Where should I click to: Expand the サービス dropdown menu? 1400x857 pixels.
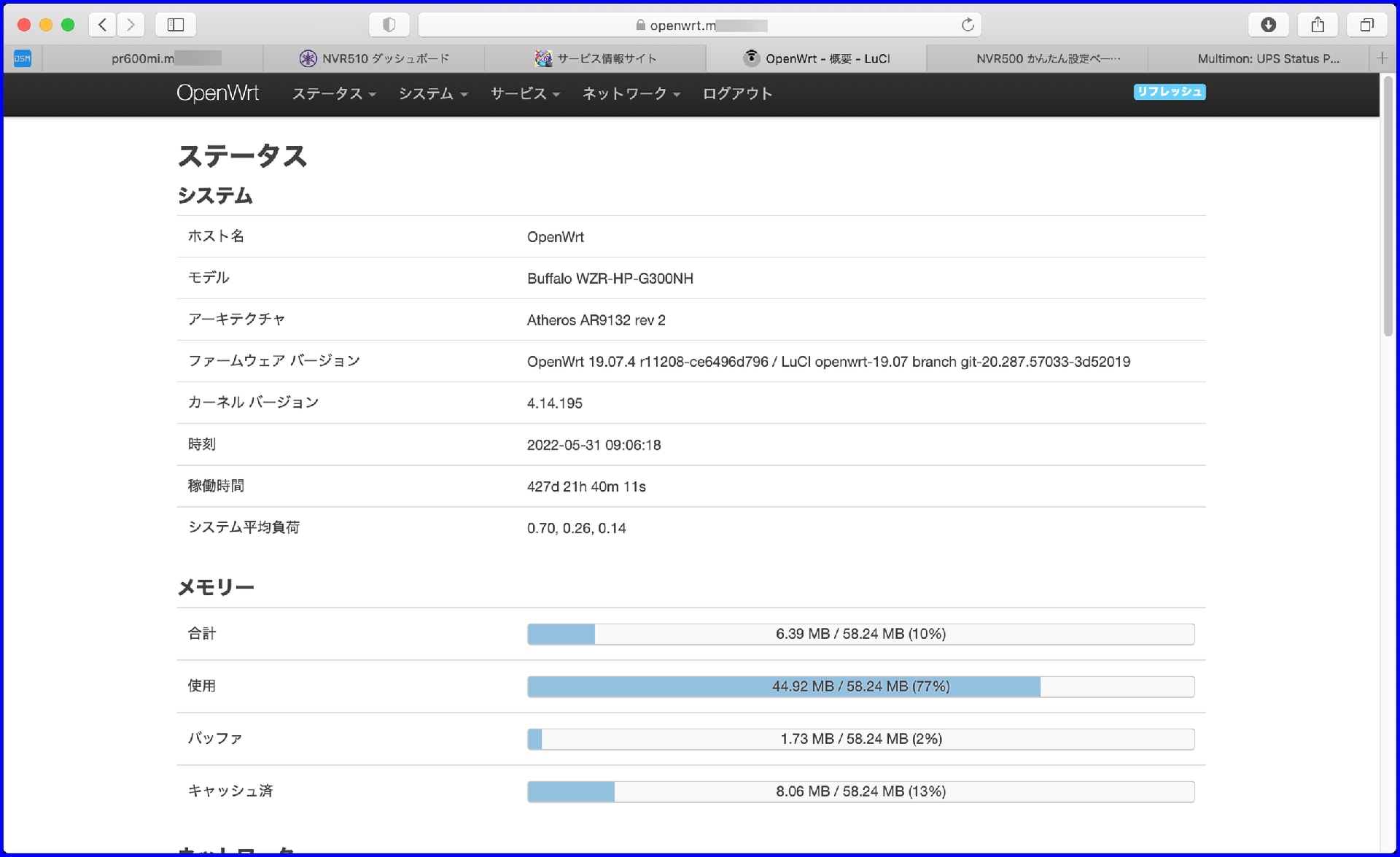point(525,93)
